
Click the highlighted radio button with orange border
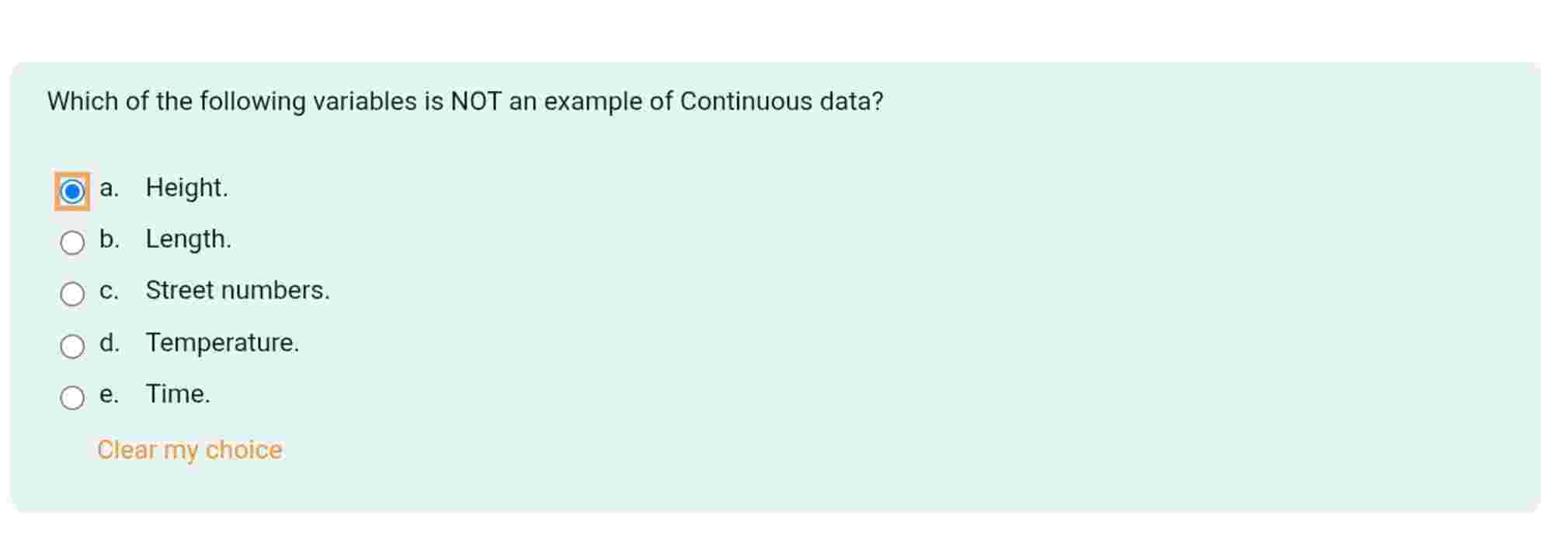[72, 189]
